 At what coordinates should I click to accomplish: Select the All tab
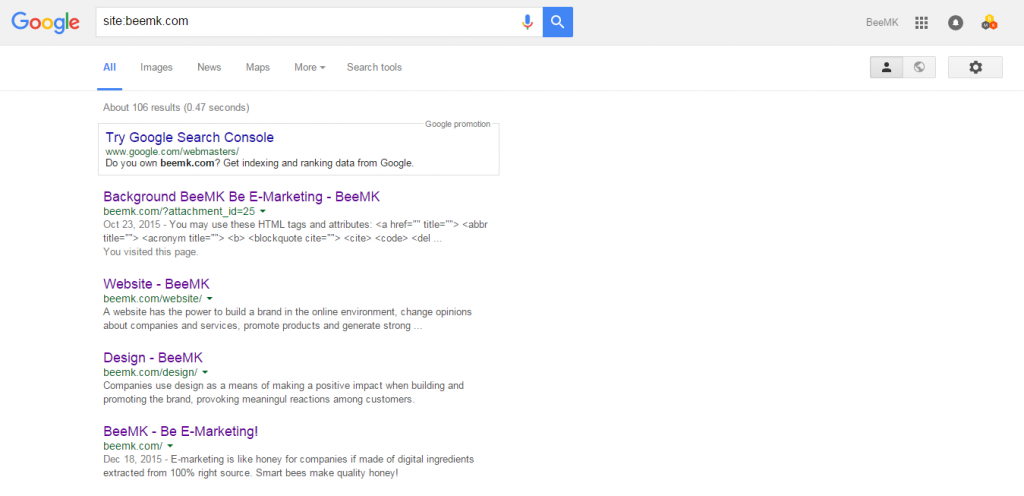point(110,67)
